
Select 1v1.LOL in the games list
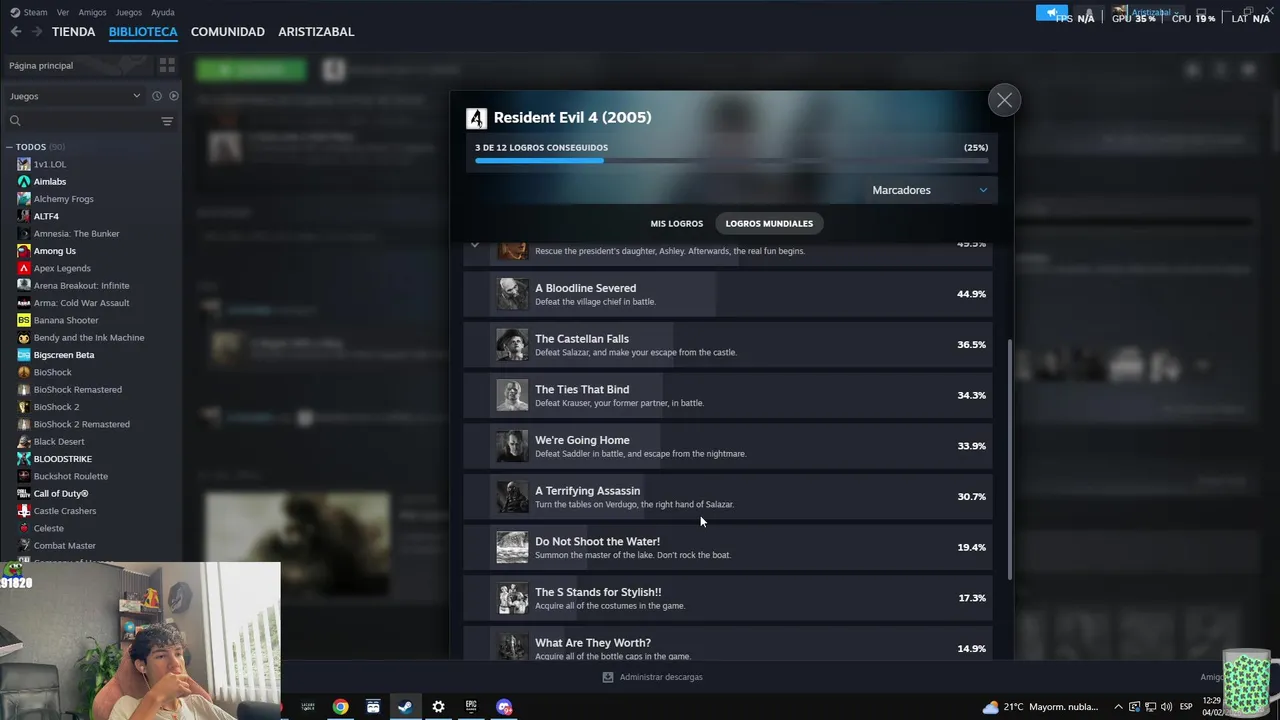click(x=50, y=164)
